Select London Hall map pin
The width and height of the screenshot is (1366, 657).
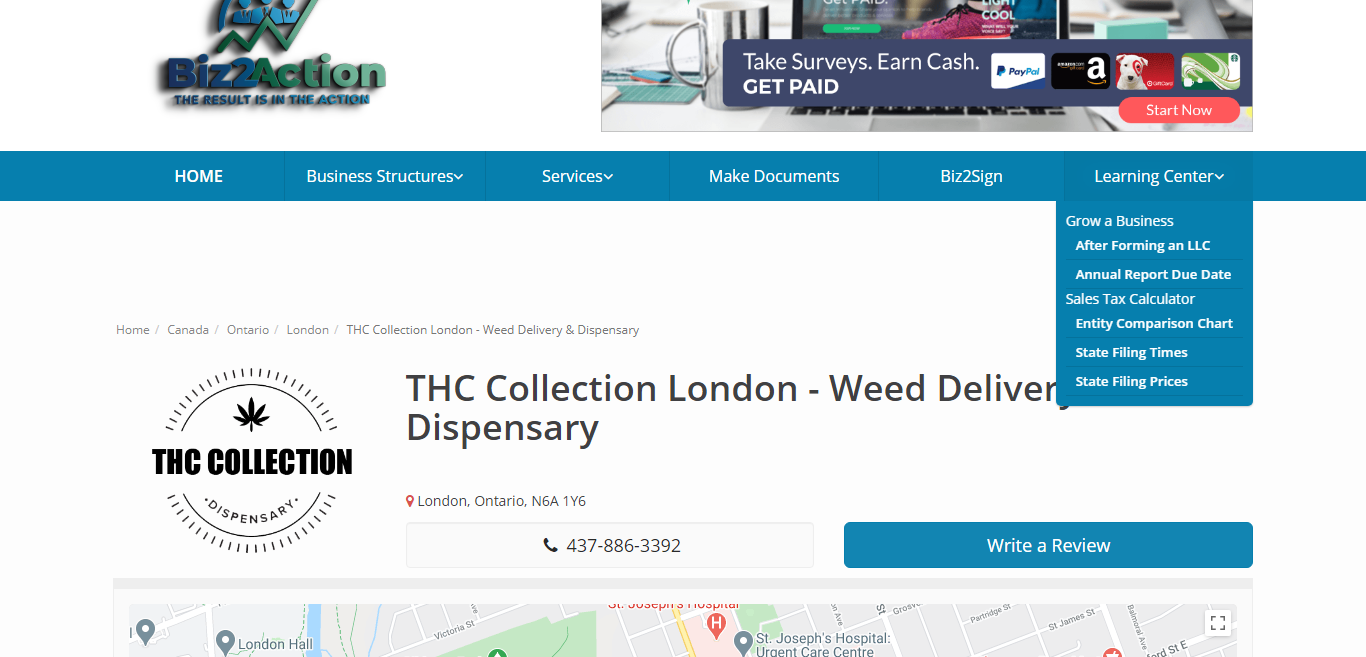(225, 641)
